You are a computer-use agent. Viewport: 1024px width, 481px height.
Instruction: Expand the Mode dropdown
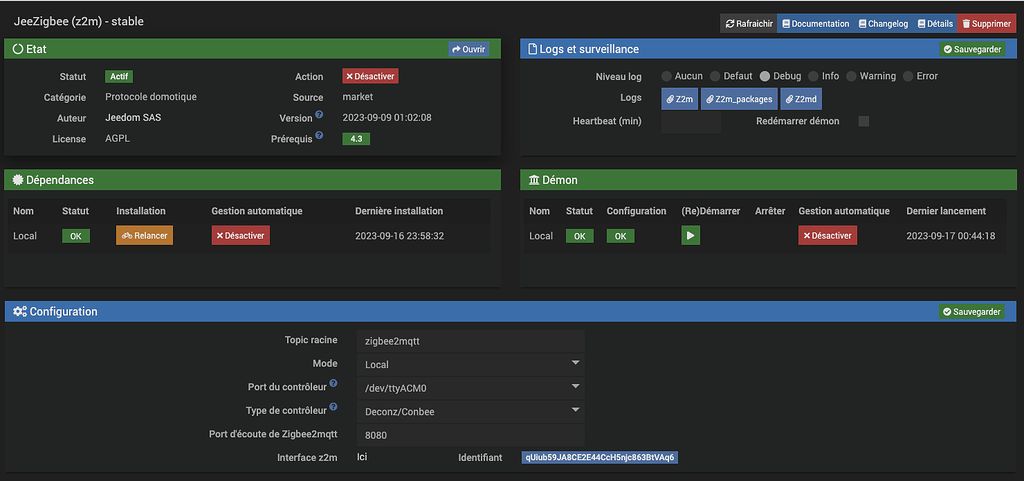click(470, 364)
